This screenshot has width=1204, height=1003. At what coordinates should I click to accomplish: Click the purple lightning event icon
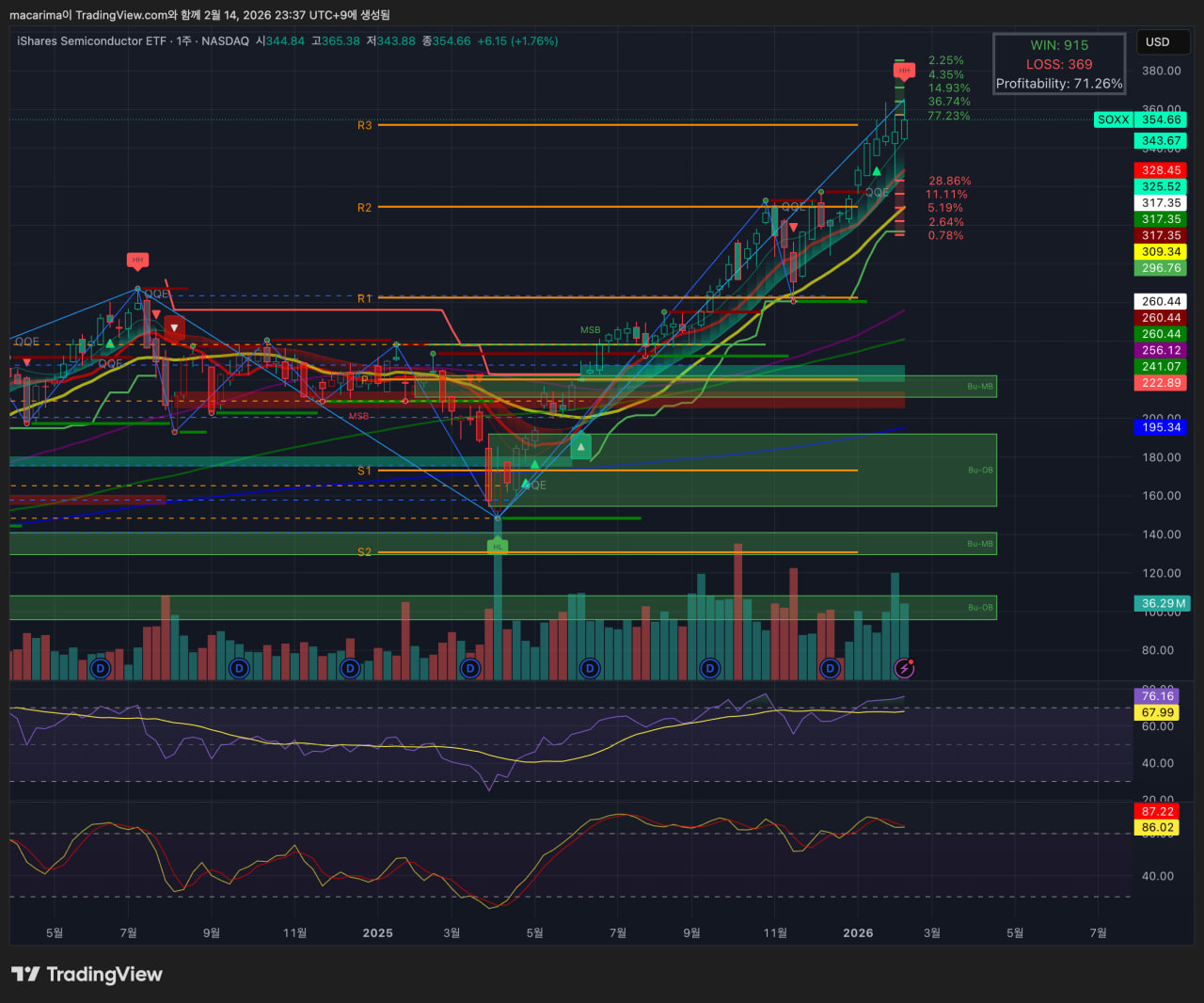(904, 669)
